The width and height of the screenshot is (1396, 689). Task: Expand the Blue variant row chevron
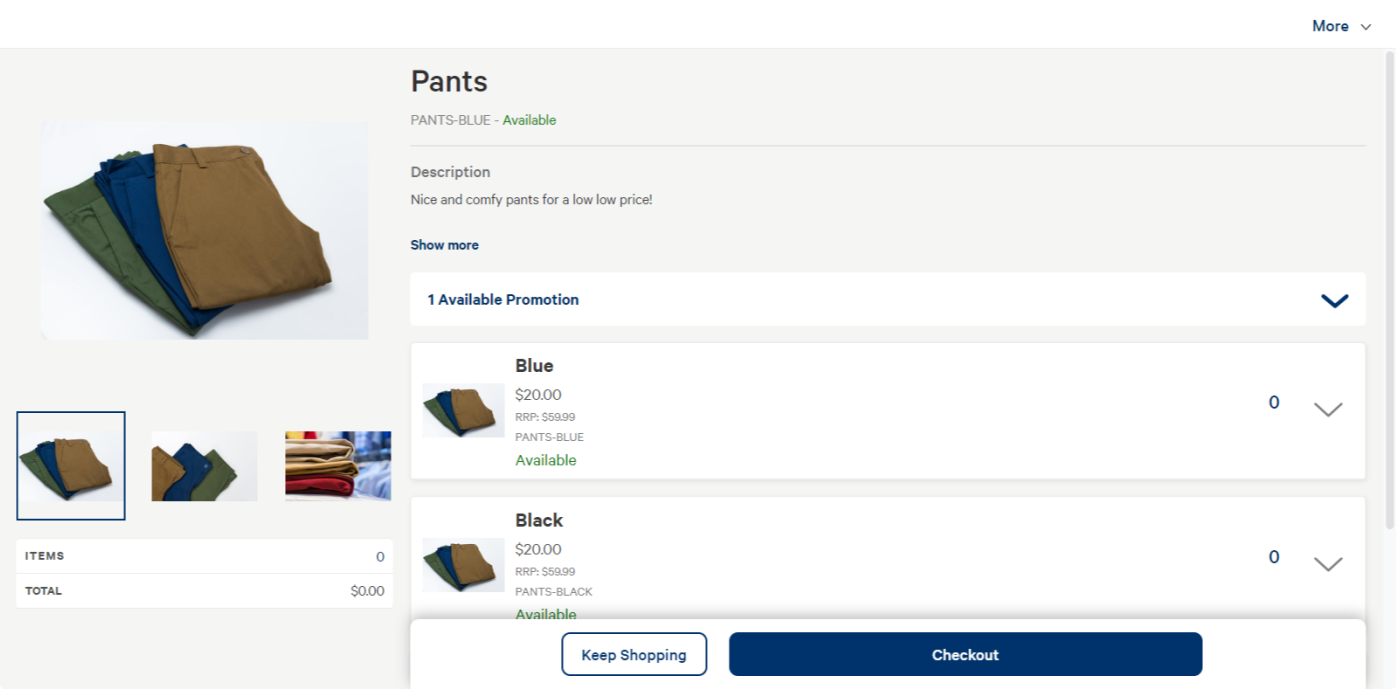click(x=1327, y=409)
